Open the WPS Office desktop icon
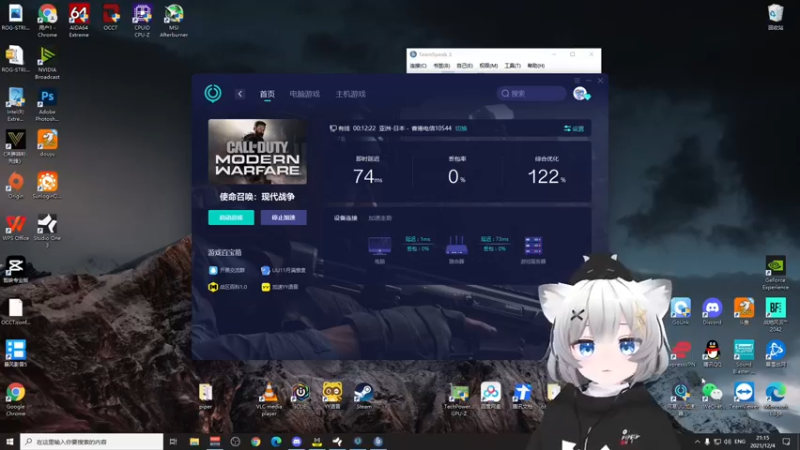 15,227
